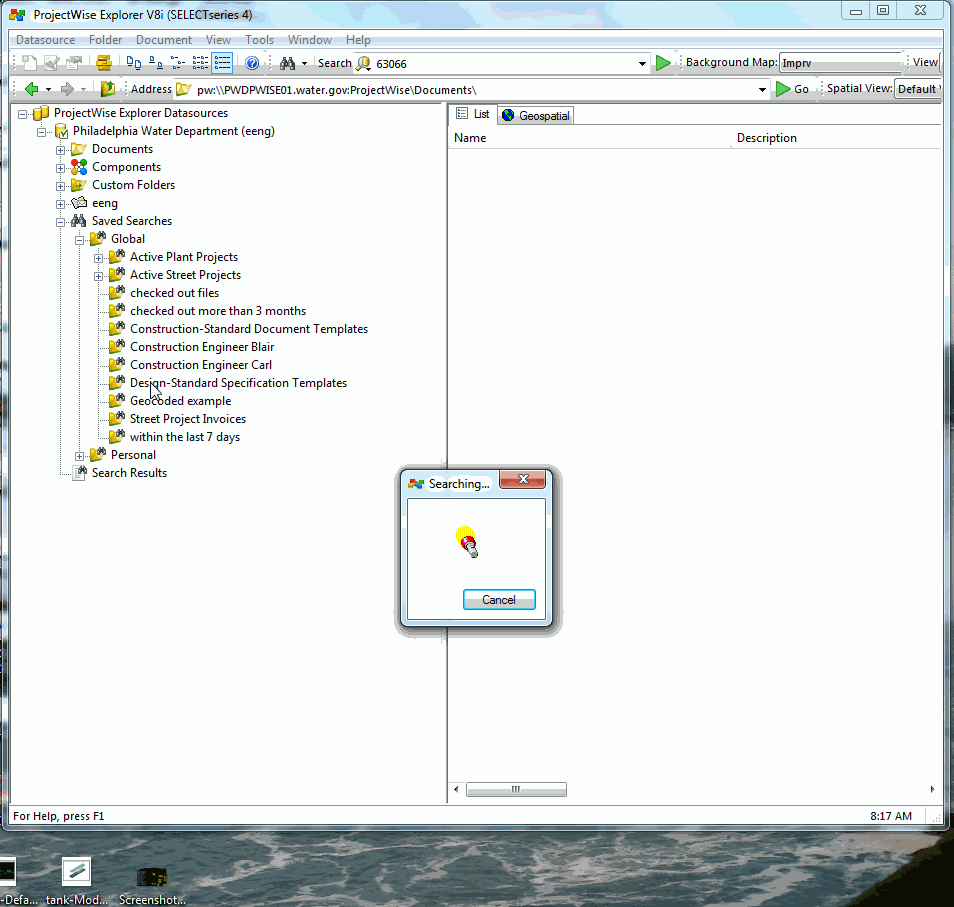Open the Window menu
This screenshot has height=907, width=954.
coord(310,40)
